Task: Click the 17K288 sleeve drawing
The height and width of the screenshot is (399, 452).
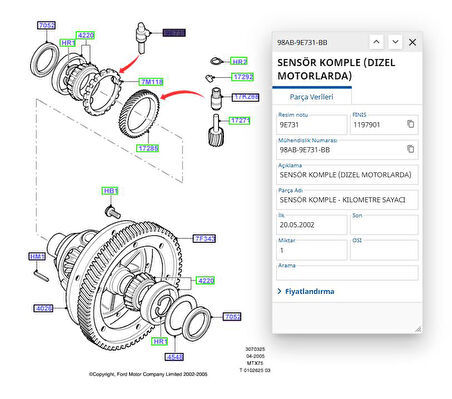Action: pos(216,98)
